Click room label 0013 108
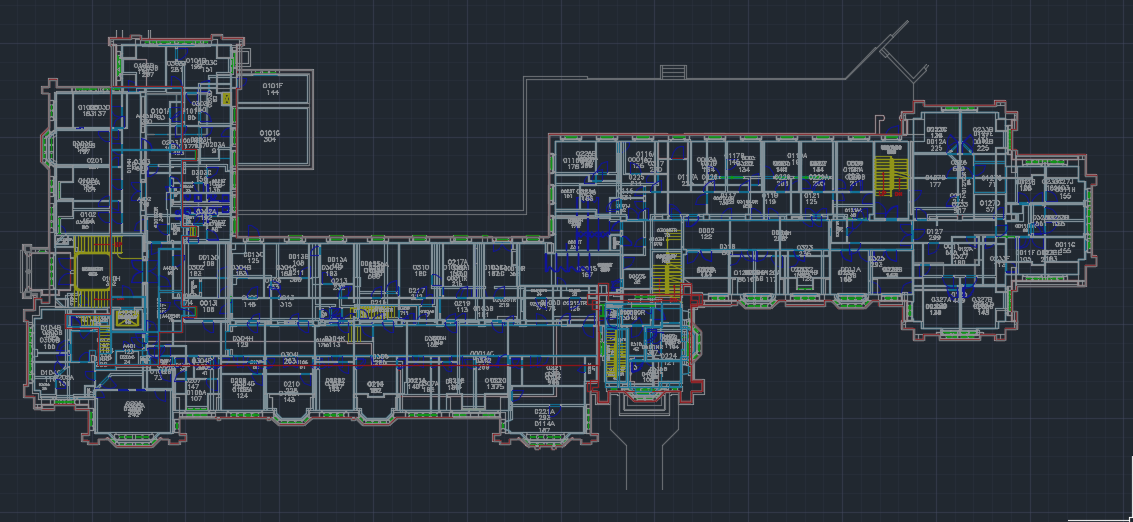The height and width of the screenshot is (522, 1133). [x=208, y=307]
